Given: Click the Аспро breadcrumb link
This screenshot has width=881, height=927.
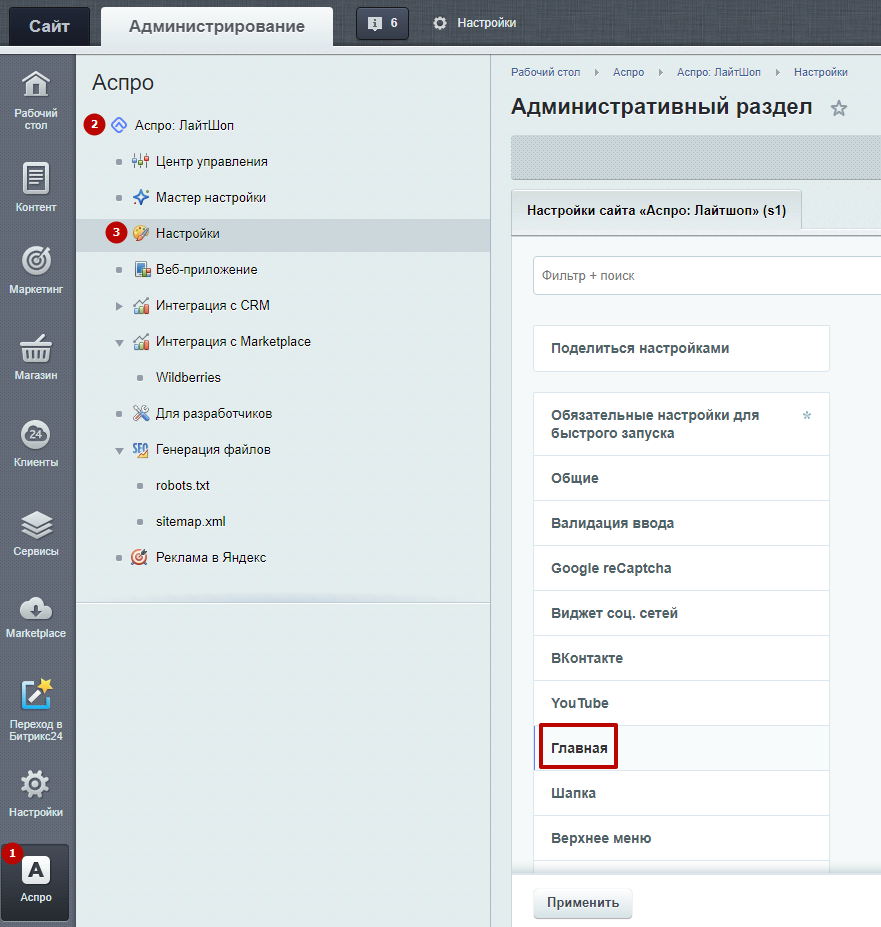Looking at the screenshot, I should pos(628,72).
